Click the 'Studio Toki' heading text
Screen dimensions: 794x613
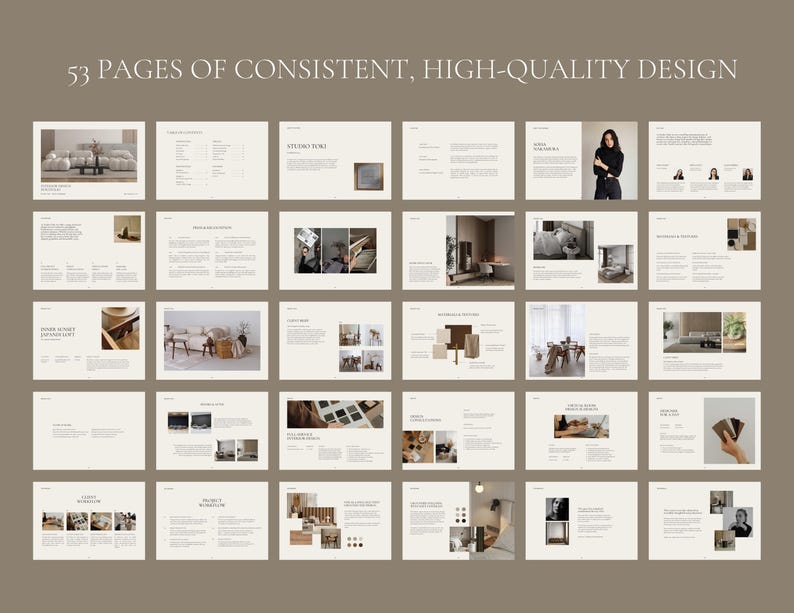pyautogui.click(x=307, y=146)
